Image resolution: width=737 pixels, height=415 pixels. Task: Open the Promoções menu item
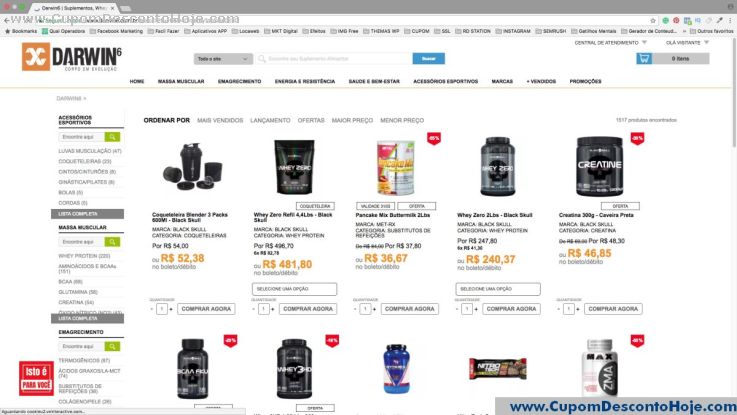click(585, 81)
